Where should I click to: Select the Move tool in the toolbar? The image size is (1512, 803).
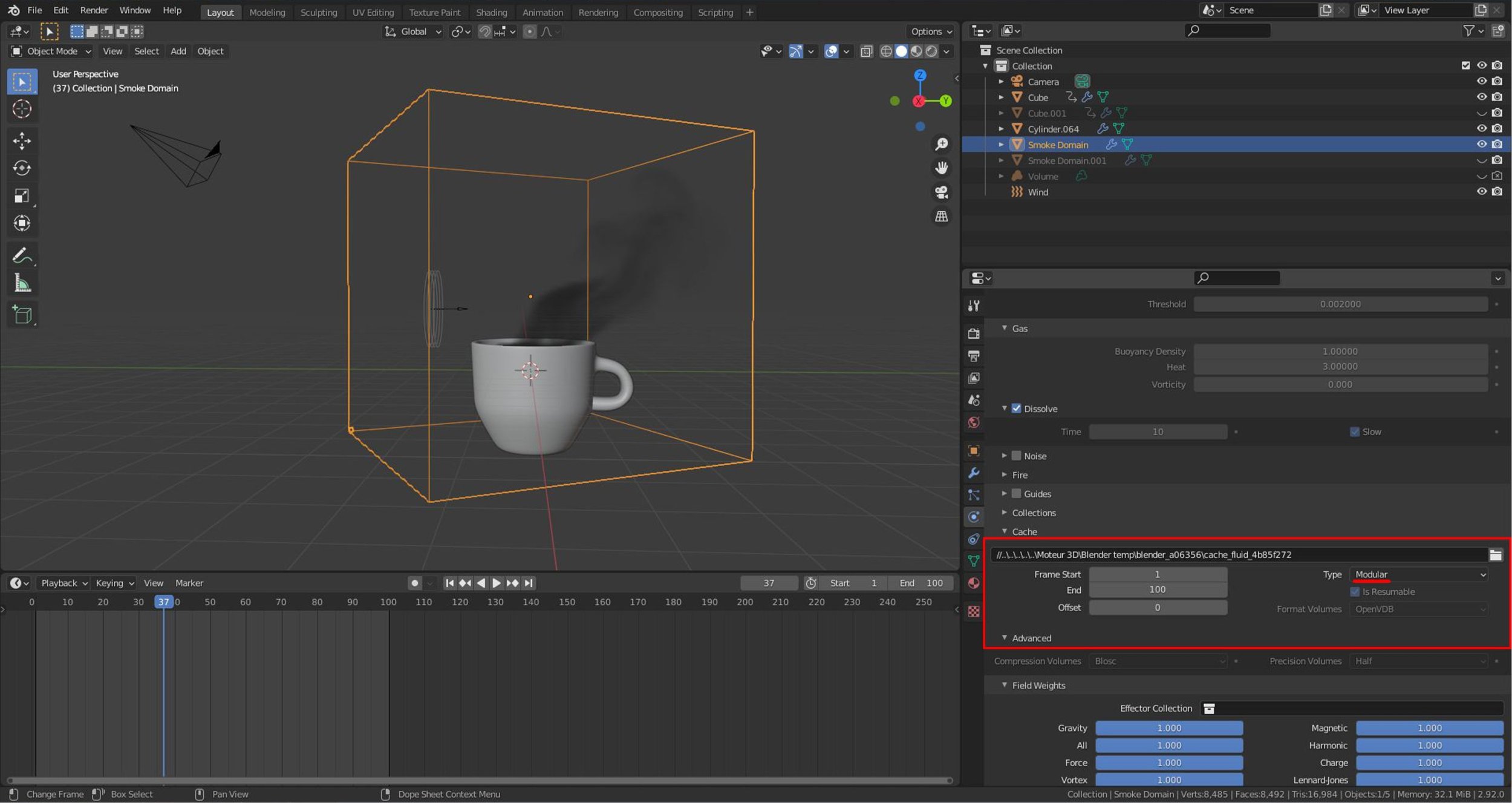(x=22, y=140)
